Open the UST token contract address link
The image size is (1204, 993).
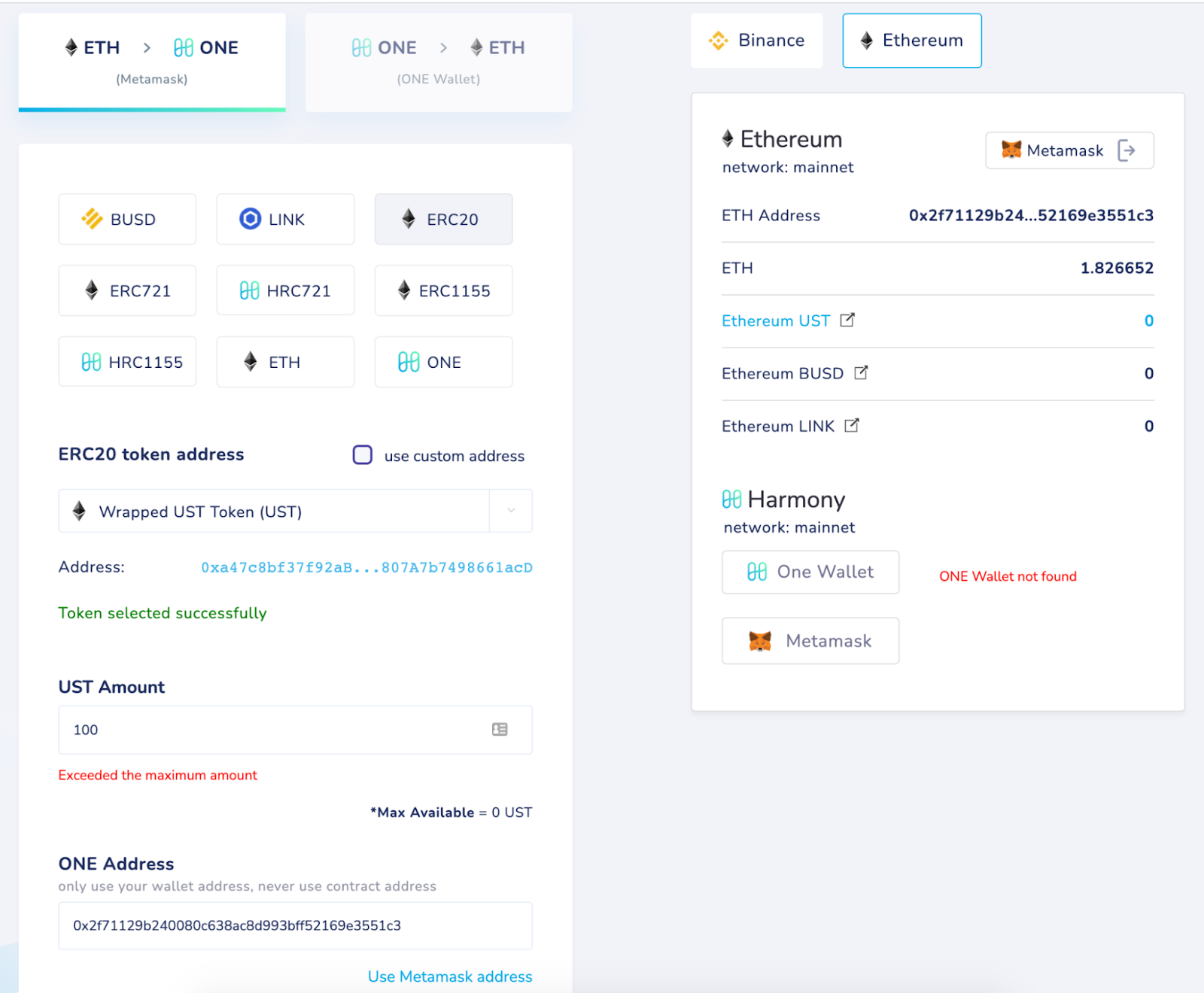tap(366, 567)
